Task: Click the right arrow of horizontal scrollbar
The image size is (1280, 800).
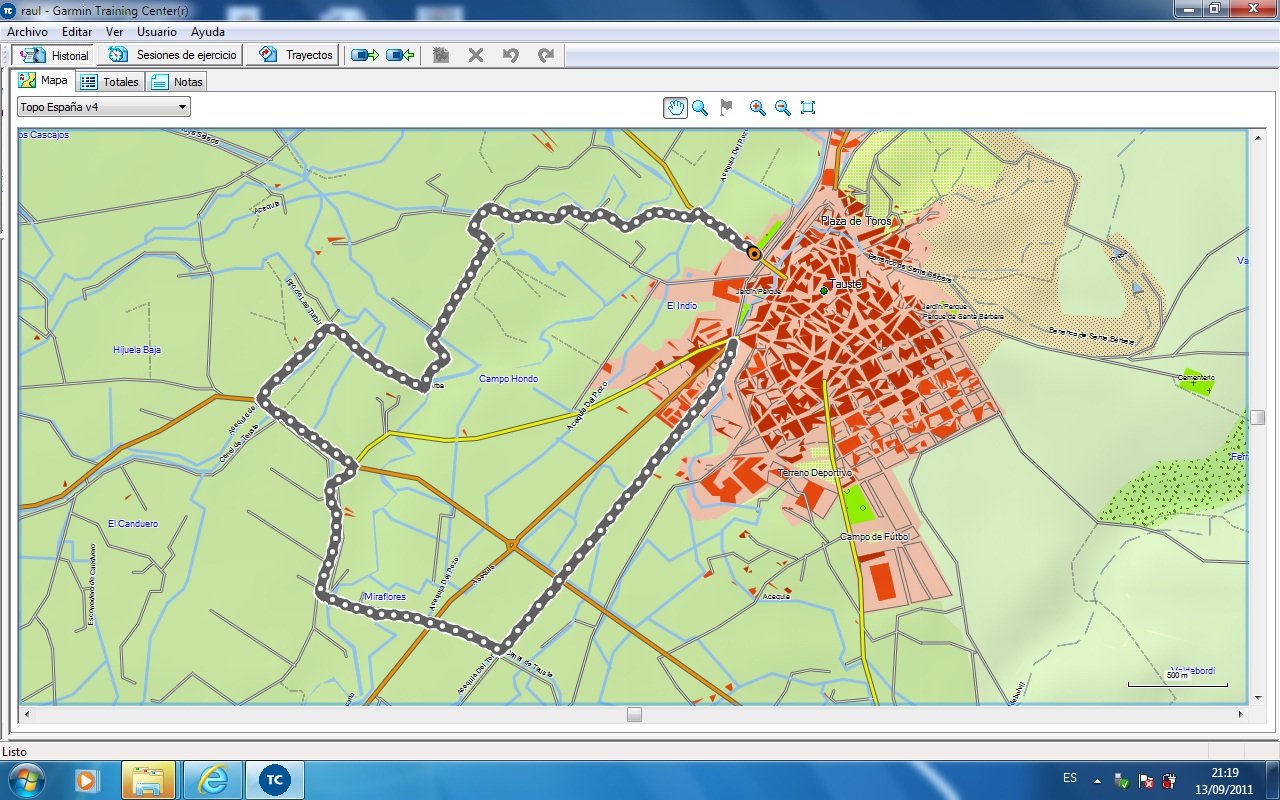Action: tap(1241, 714)
